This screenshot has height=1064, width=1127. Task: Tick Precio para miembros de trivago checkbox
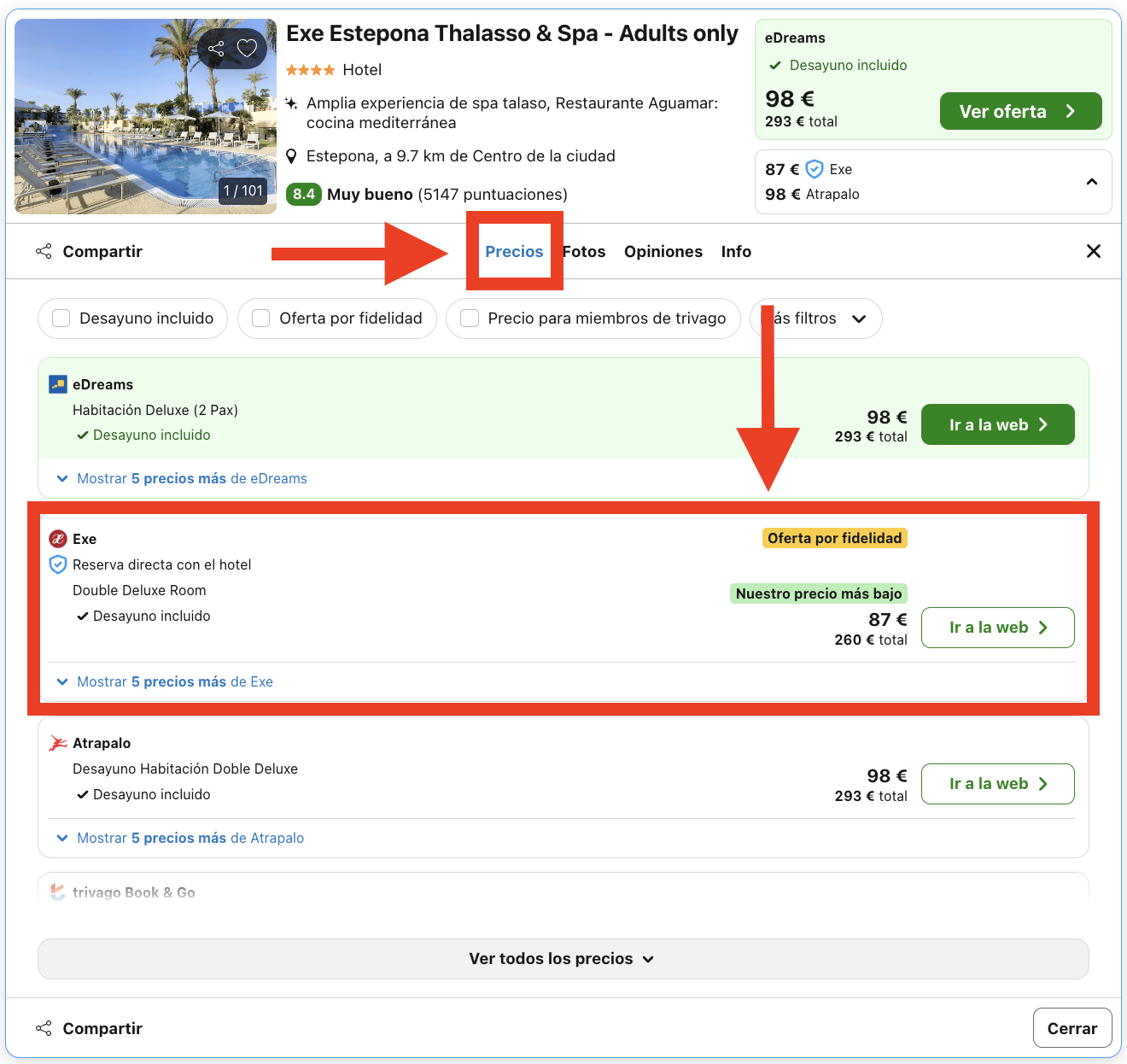coord(470,319)
